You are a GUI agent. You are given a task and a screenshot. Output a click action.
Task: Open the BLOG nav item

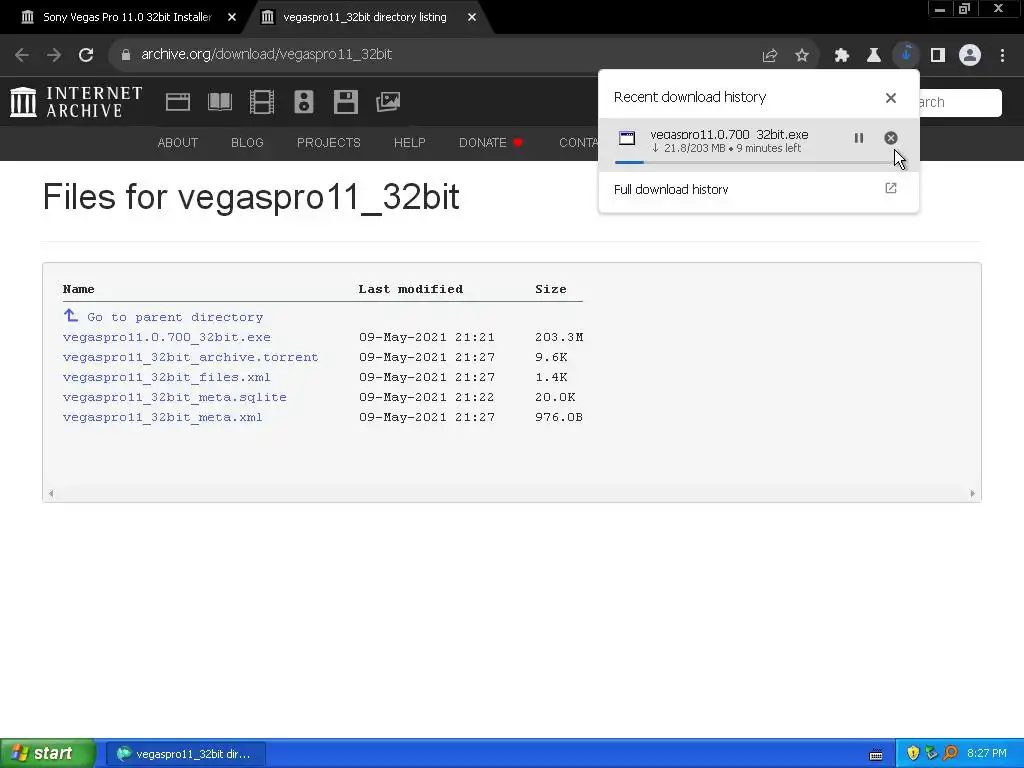(248, 142)
